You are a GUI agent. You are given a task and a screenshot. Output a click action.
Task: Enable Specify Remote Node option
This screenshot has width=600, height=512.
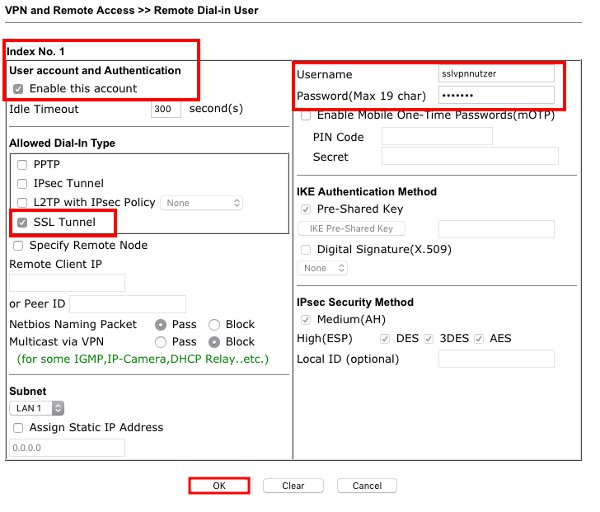tap(18, 245)
